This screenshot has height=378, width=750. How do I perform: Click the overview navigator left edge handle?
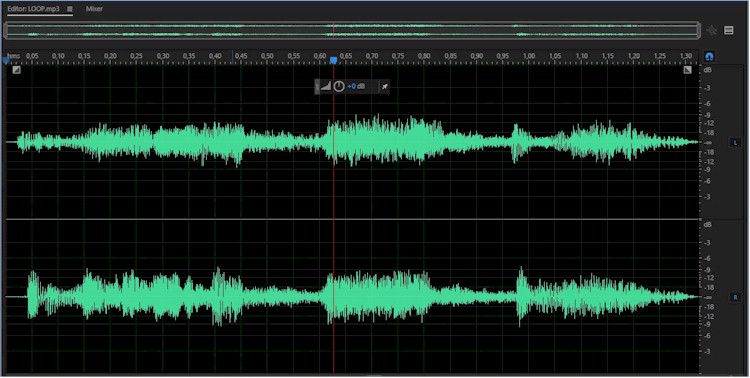6,31
